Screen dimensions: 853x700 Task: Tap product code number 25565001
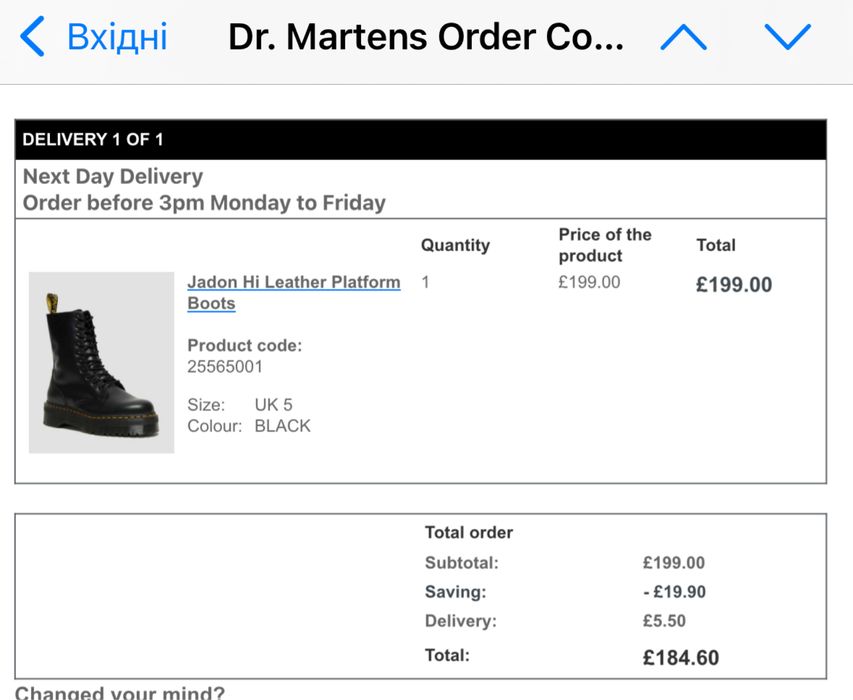click(225, 367)
